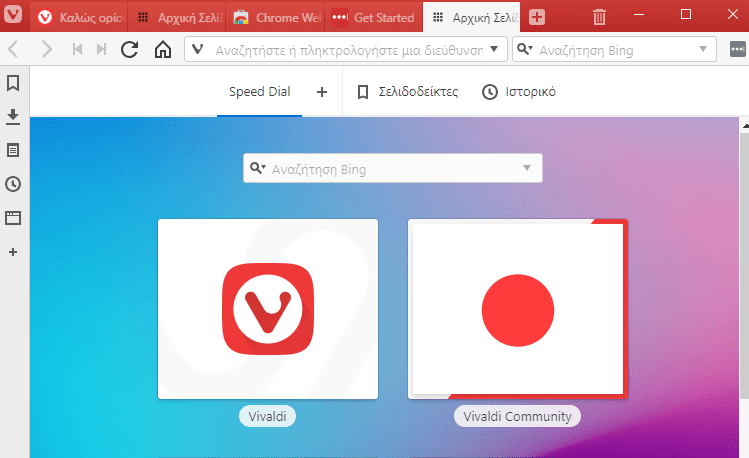The image size is (749, 458).
Task: Open the History side panel
Action: point(13,184)
